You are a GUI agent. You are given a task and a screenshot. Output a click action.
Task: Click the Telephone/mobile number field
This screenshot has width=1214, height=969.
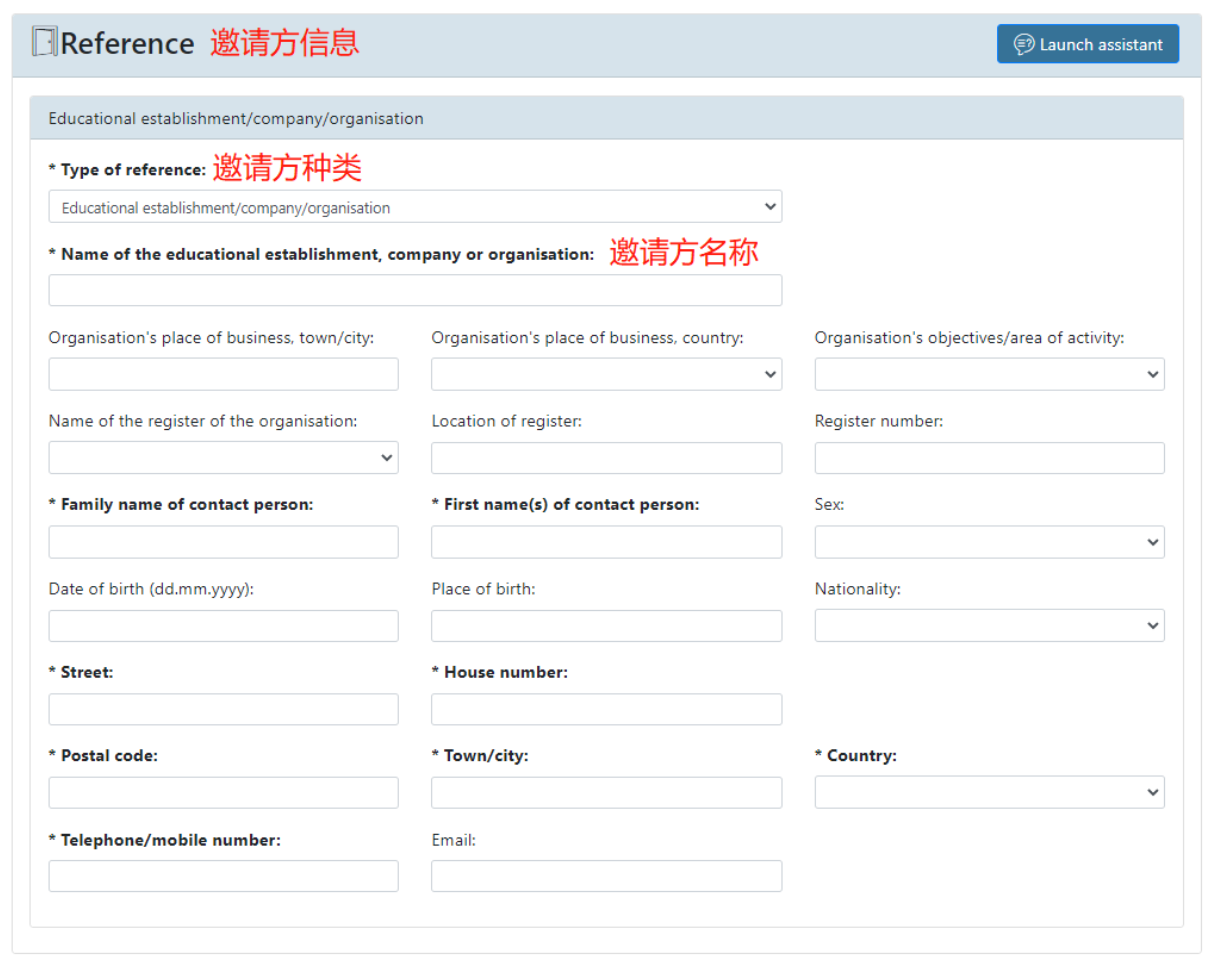(223, 876)
